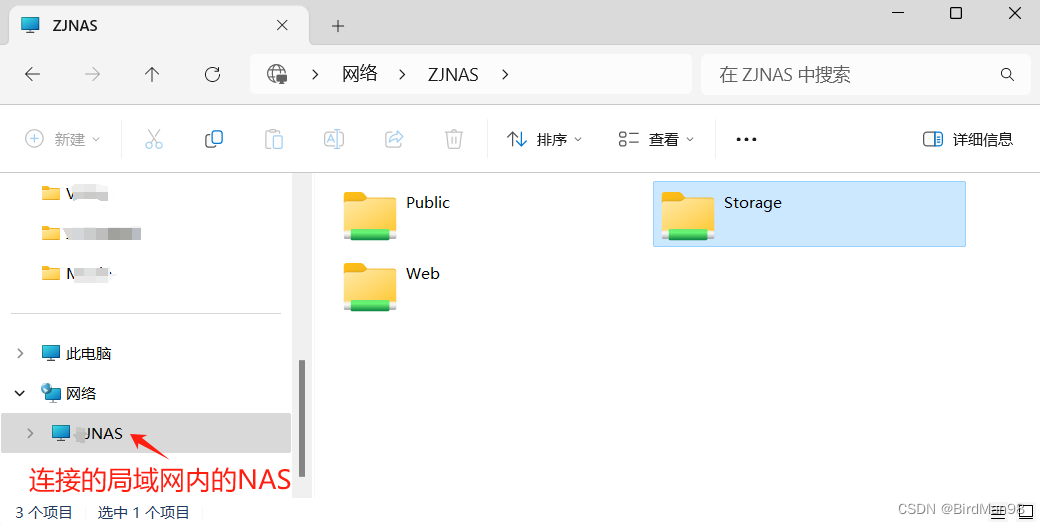Viewport: 1040px width, 524px height.
Task: Open the 新建 new item menu
Action: click(62, 139)
